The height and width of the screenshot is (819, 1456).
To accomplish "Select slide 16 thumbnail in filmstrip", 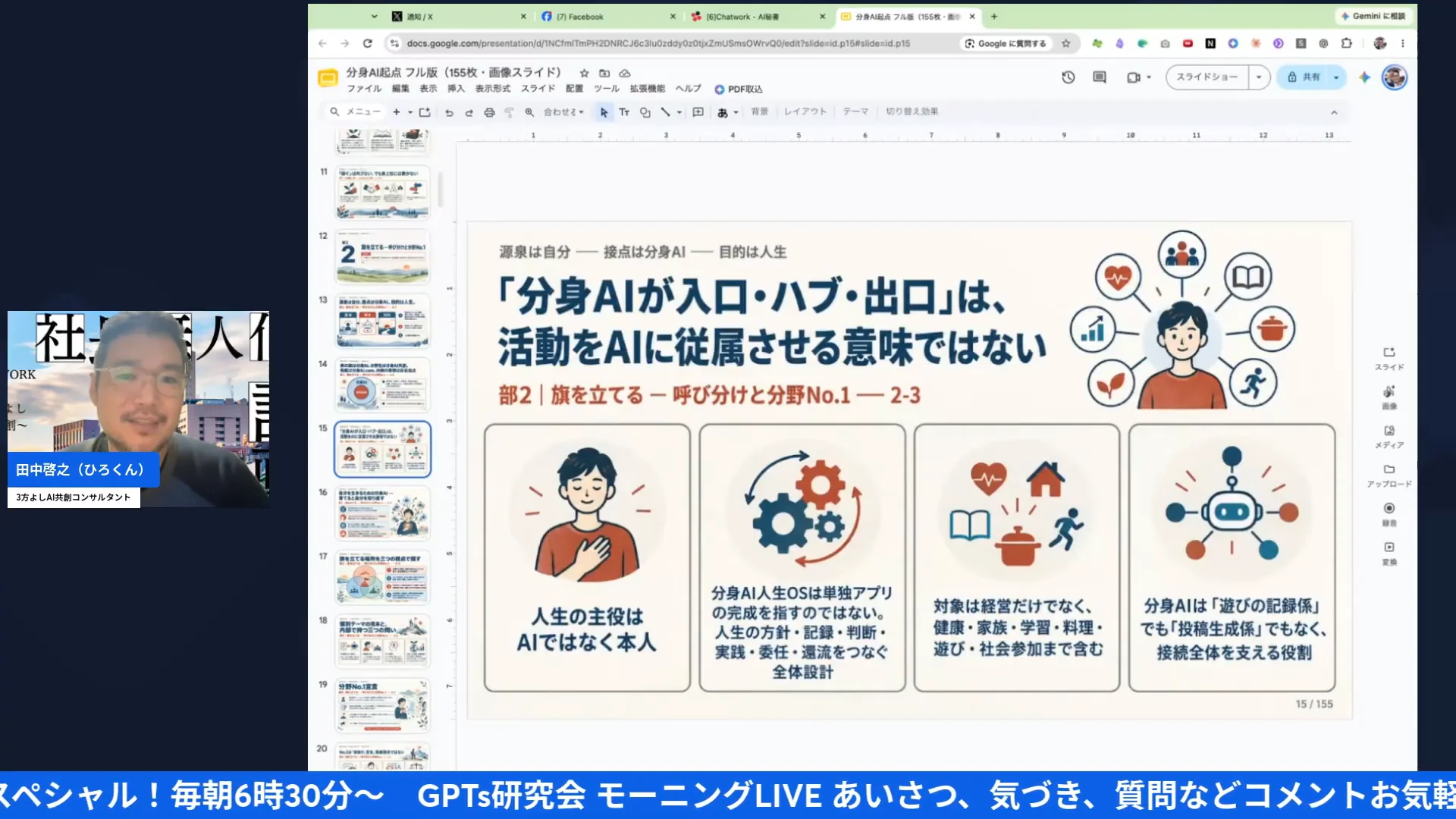I will coord(382,513).
